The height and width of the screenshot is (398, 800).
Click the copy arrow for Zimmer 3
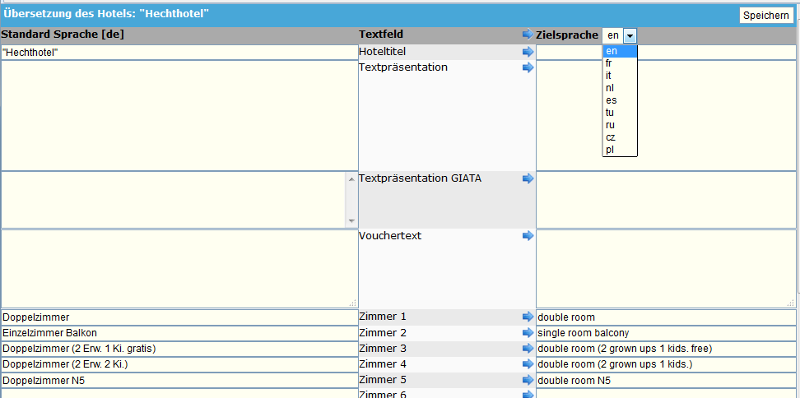pos(528,349)
